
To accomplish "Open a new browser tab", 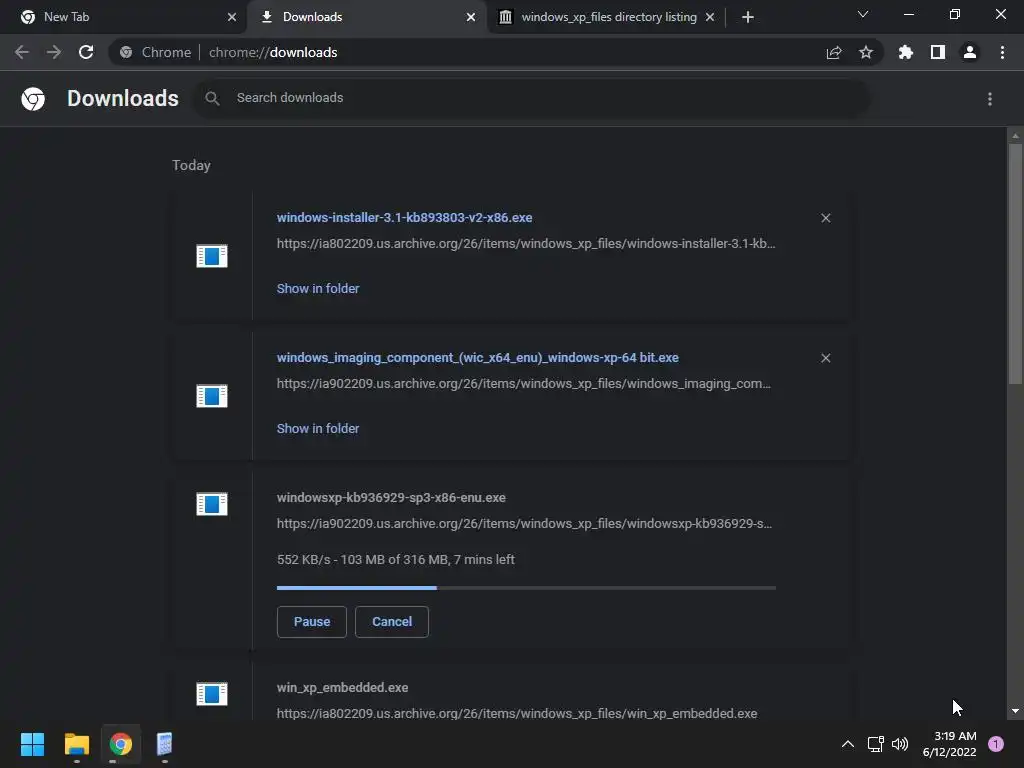I will coord(748,17).
